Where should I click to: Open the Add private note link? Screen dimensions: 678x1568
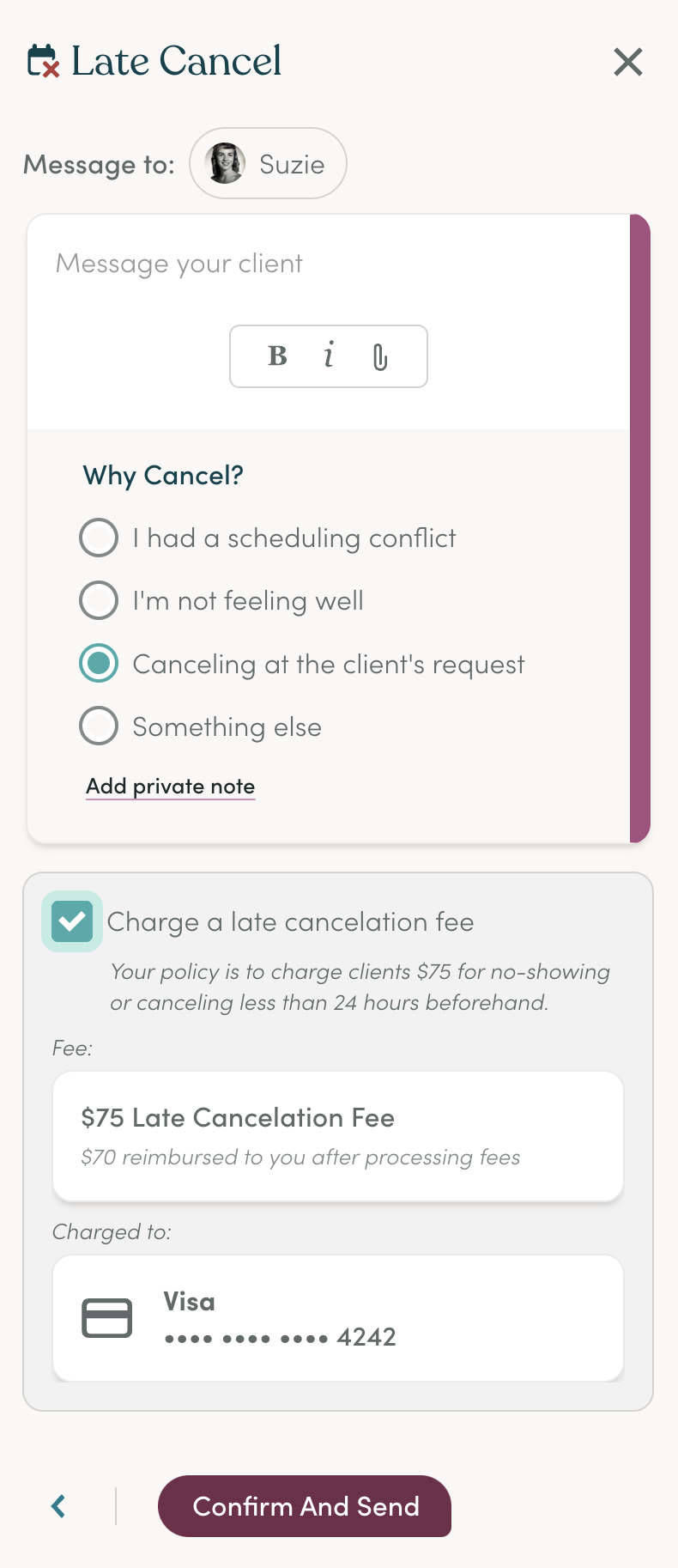click(170, 787)
